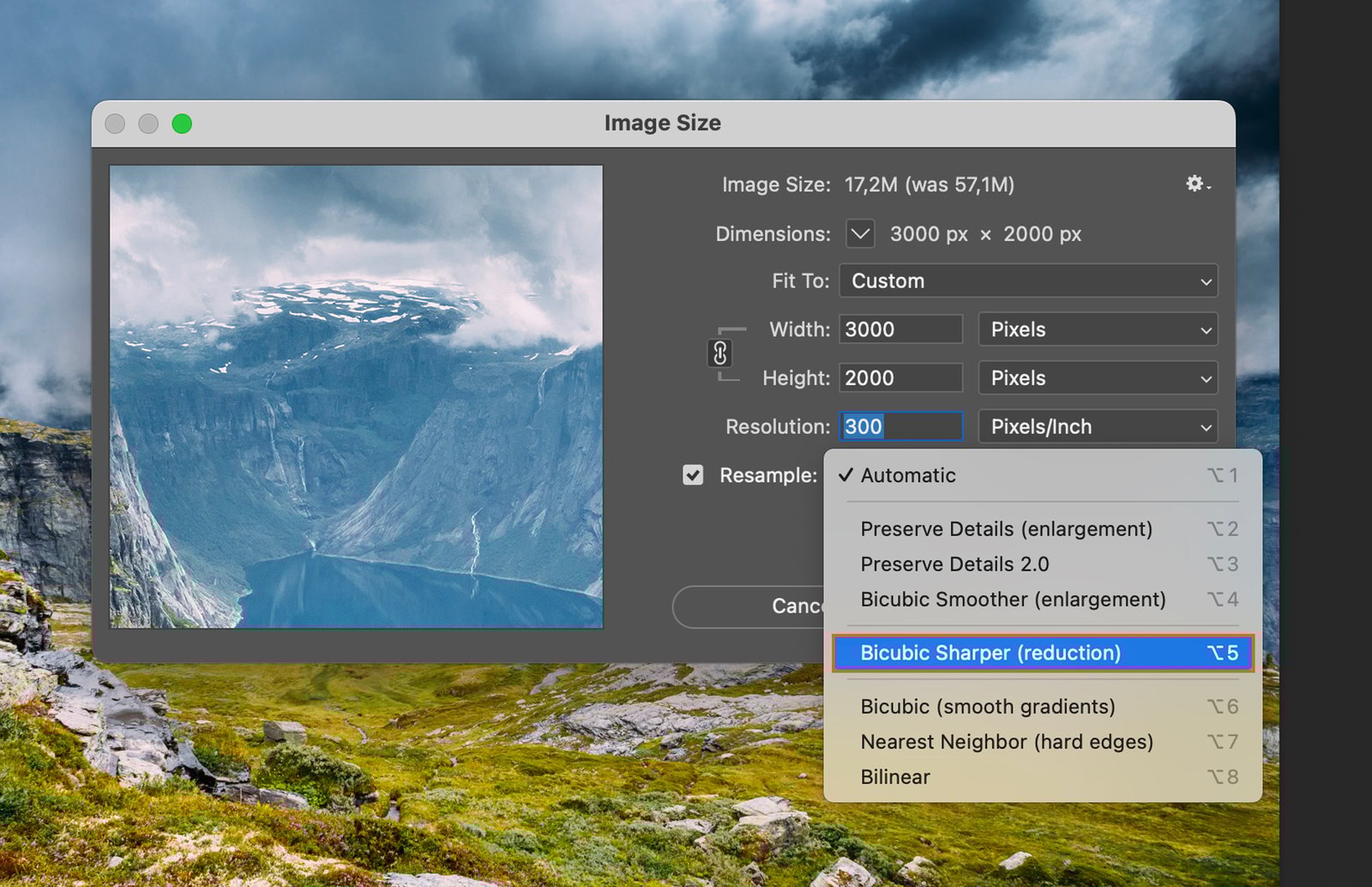
Task: Toggle the constrain proportions chain link icon
Action: point(720,353)
